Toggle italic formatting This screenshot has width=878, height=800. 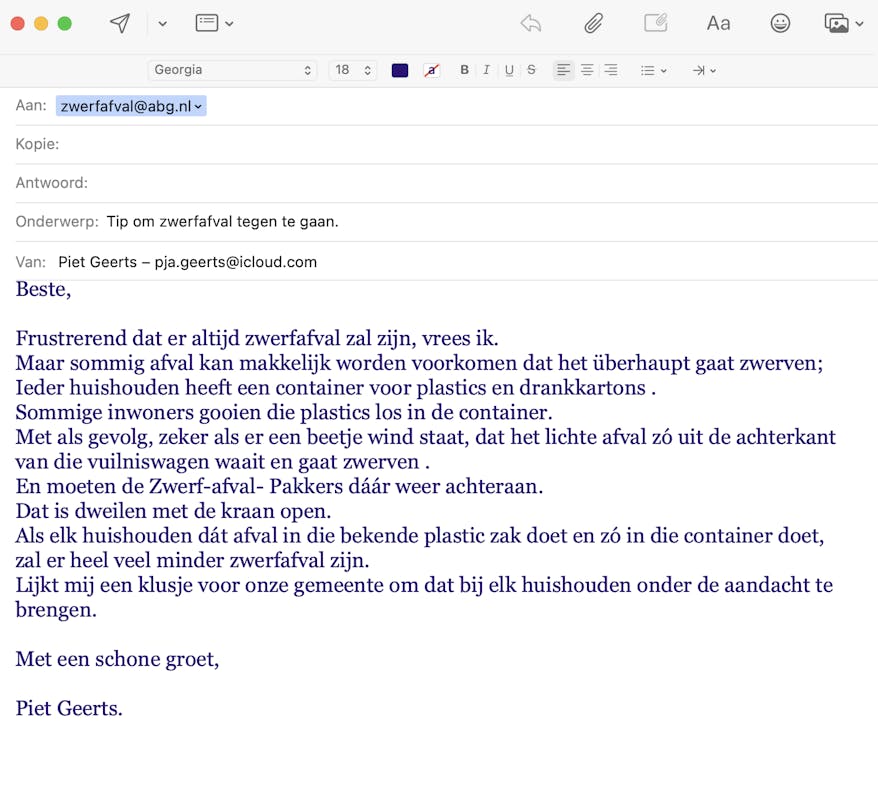[487, 70]
